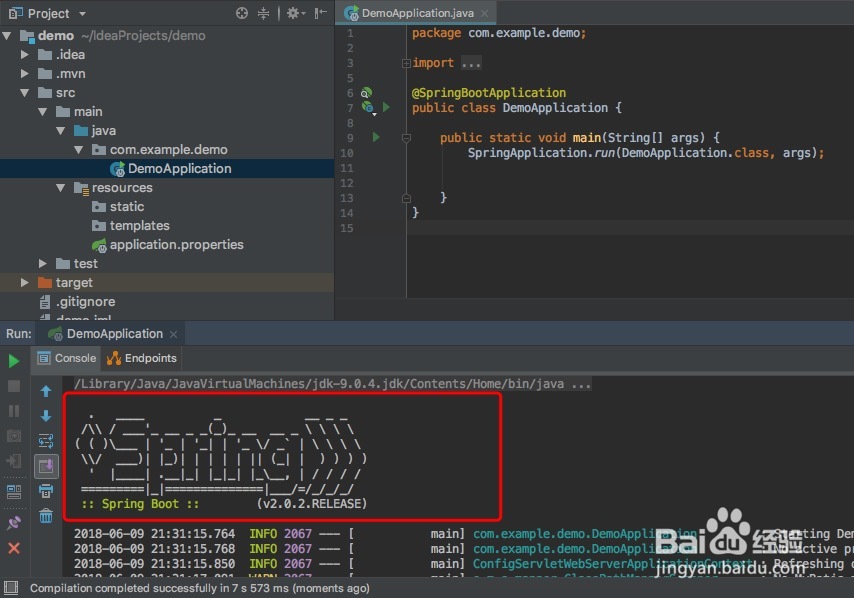This screenshot has width=854, height=598.
Task: Click the Spring gutter icon on line 7
Action: (369, 108)
